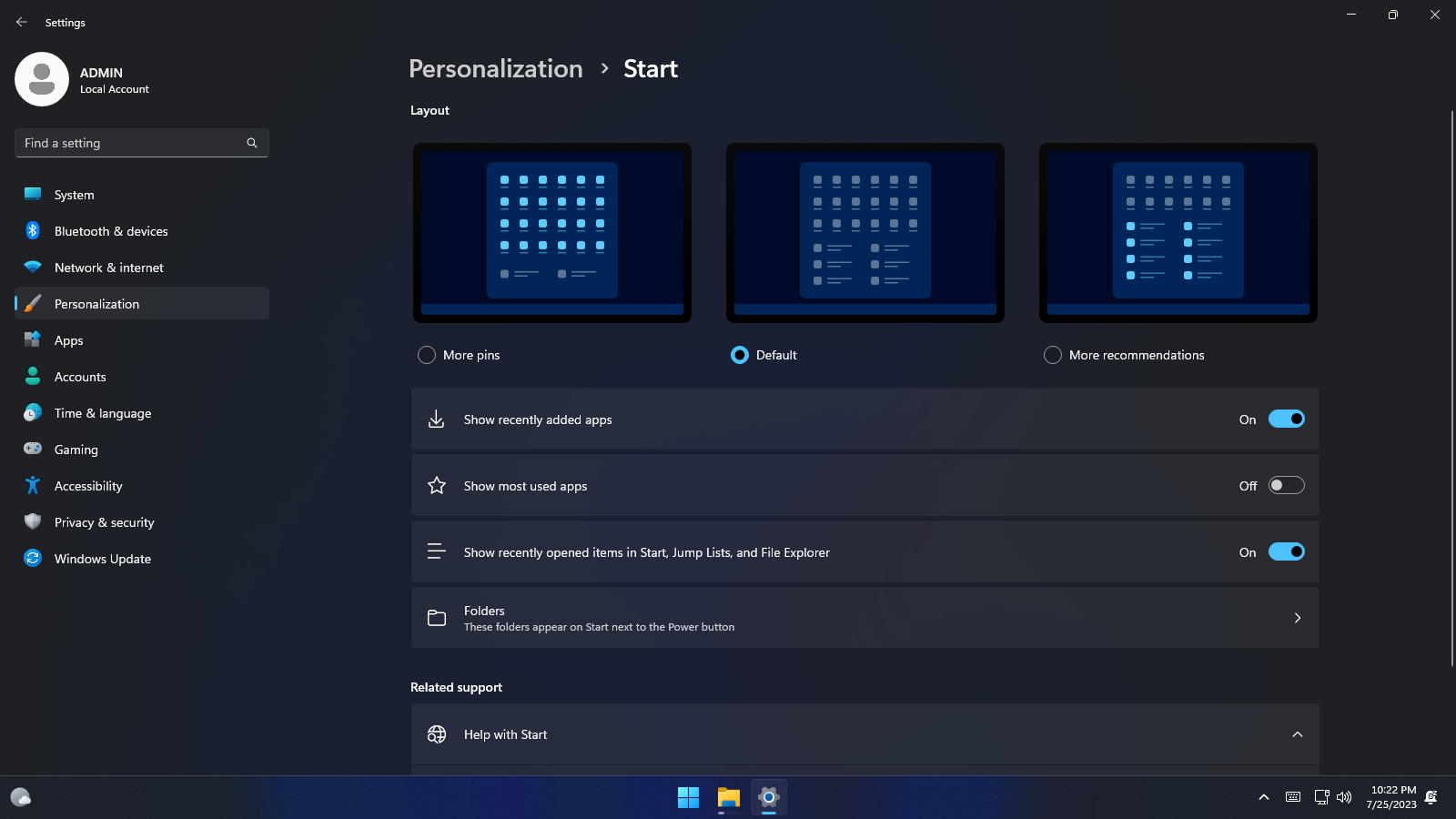Click the ADMIN account name
This screenshot has width=1456, height=819.
(101, 73)
